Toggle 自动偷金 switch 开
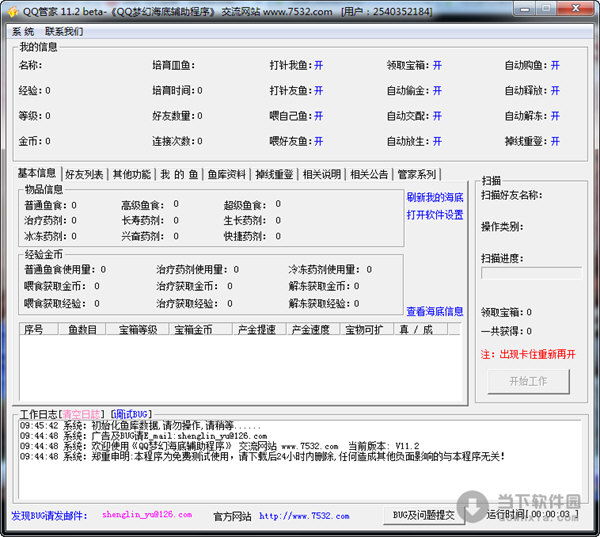The height and width of the screenshot is (537, 600). point(437,91)
